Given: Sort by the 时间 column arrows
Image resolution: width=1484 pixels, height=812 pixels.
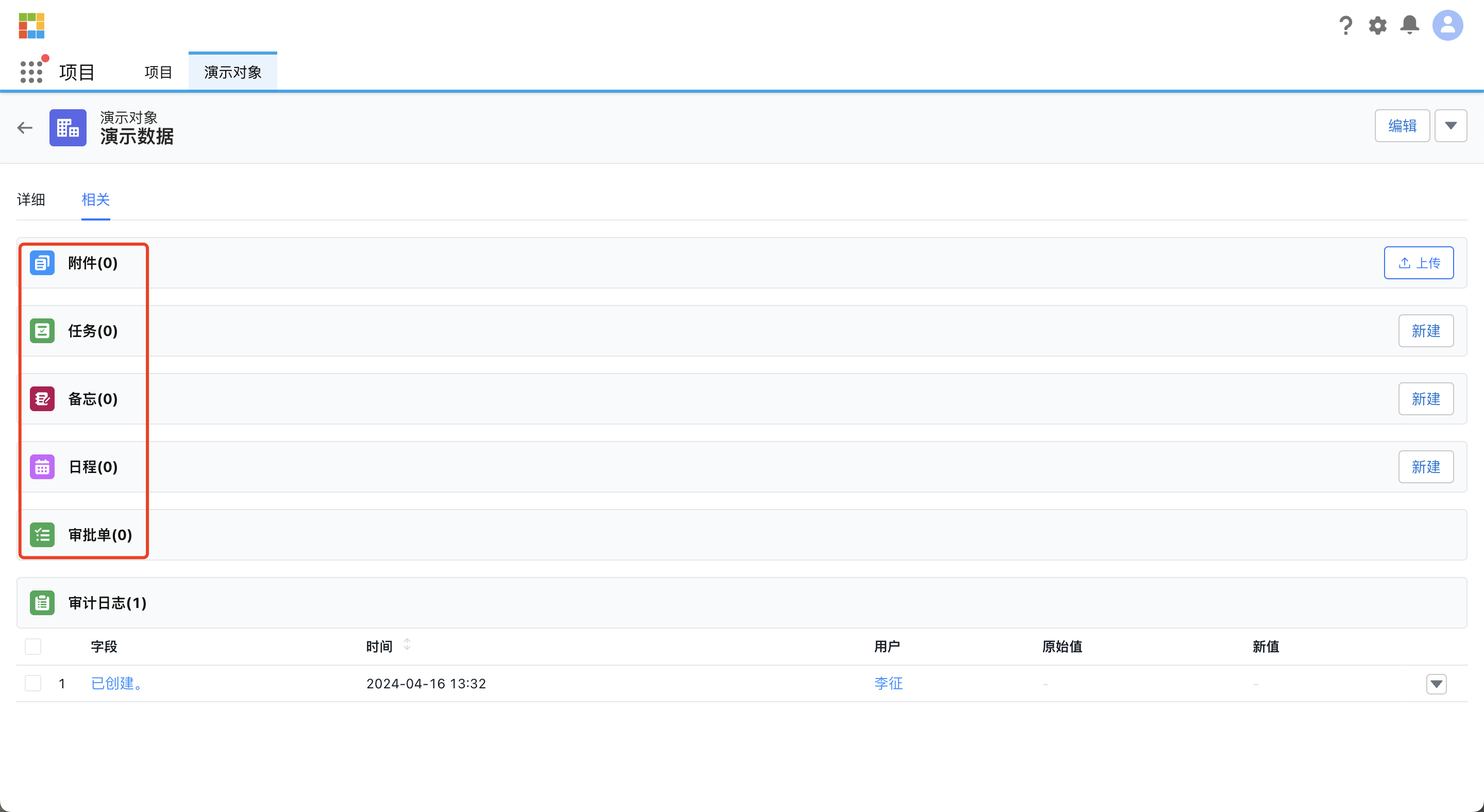Looking at the screenshot, I should pyautogui.click(x=407, y=645).
